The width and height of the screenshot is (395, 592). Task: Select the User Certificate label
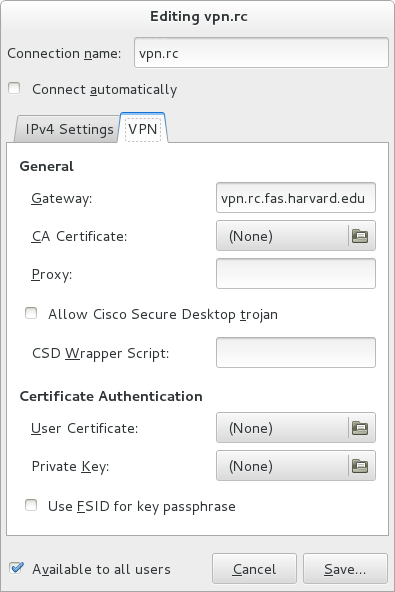(85, 428)
